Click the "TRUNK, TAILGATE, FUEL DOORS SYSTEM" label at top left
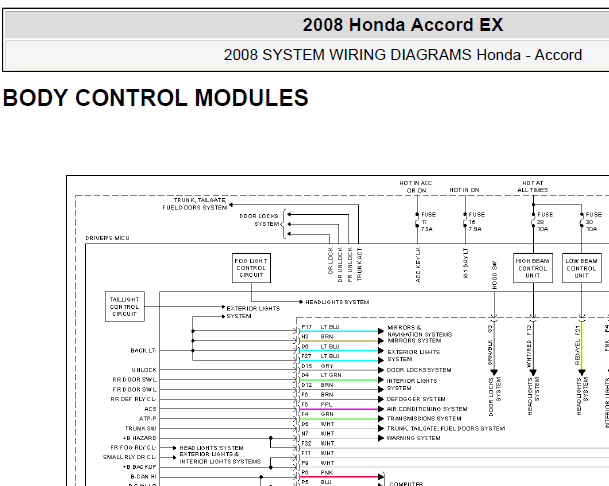 coord(195,204)
